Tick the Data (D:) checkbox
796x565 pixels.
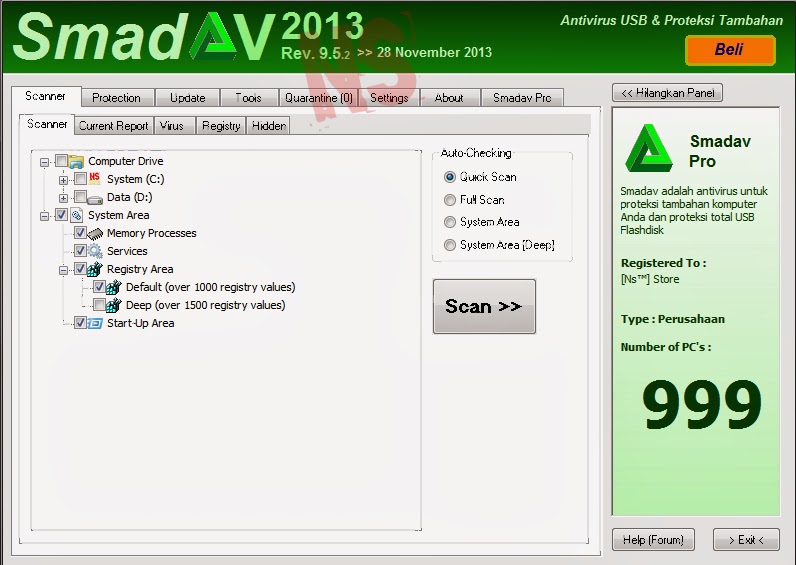coord(80,197)
